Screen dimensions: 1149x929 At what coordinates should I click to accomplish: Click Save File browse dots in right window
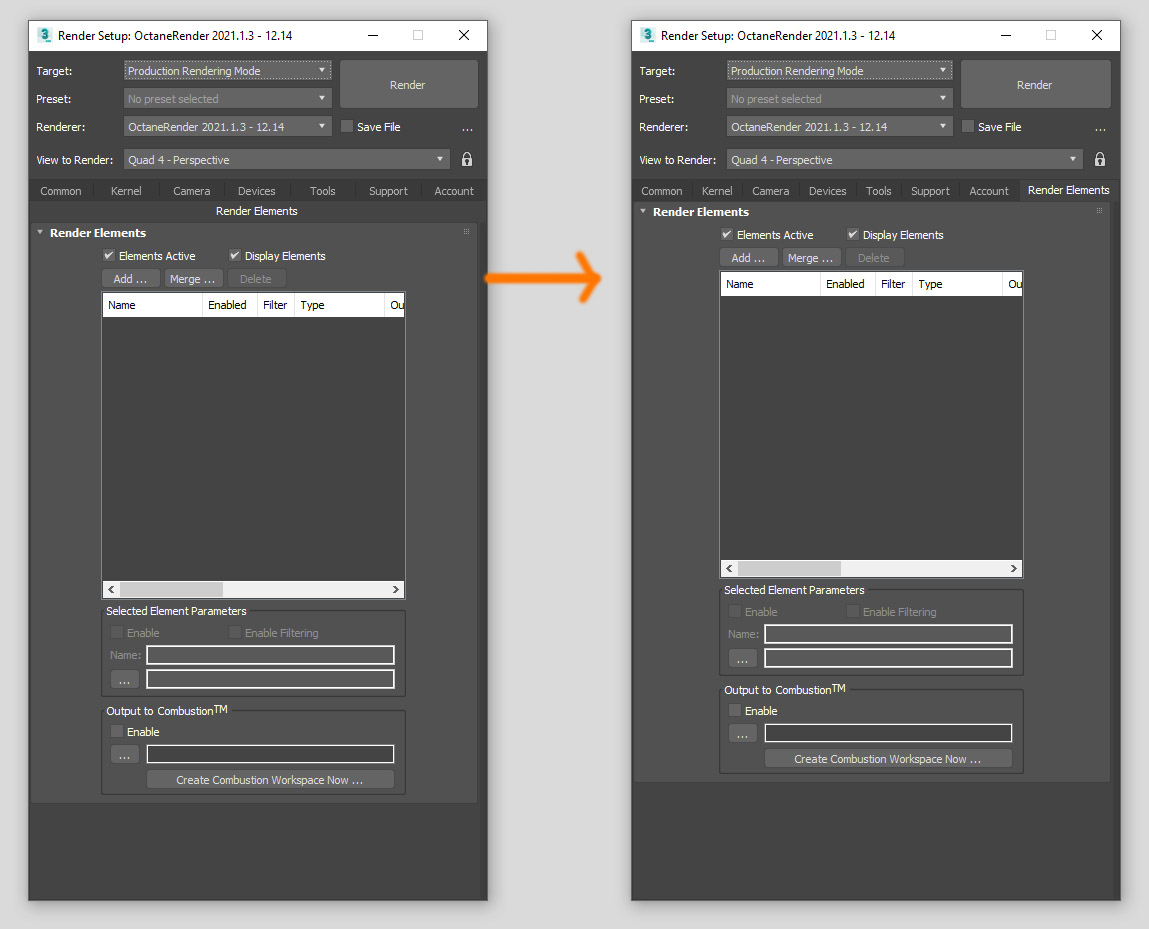pos(1100,128)
